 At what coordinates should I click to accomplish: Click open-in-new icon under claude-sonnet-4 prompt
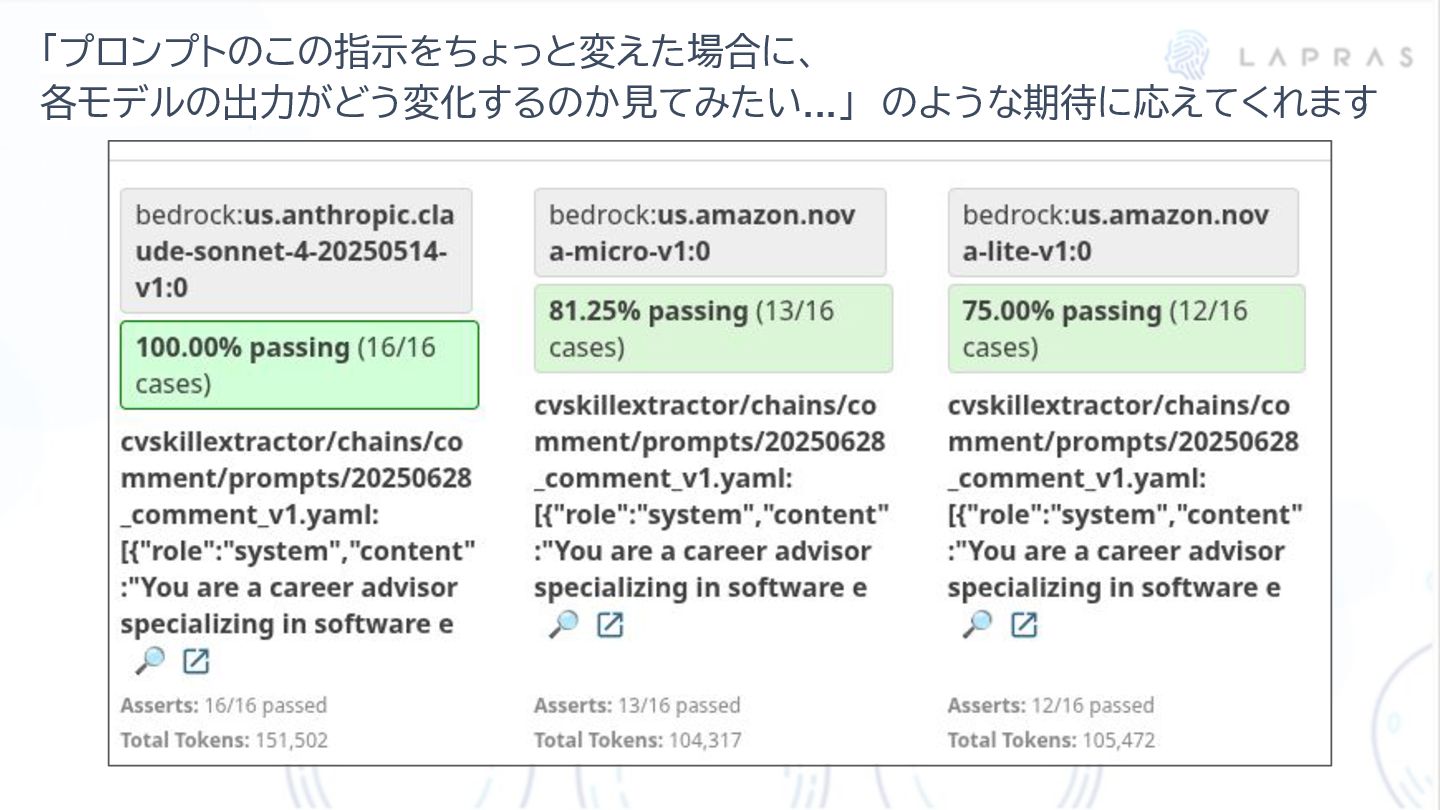click(x=196, y=661)
